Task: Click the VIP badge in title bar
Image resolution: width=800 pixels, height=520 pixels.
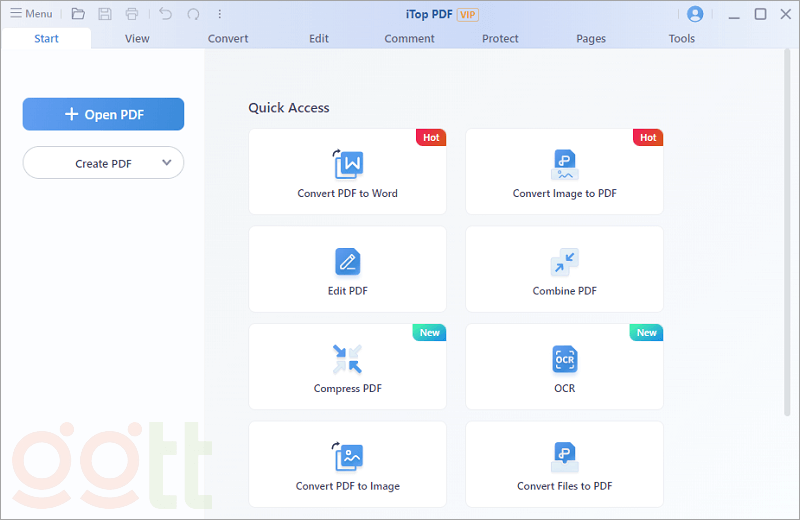Action: click(468, 14)
